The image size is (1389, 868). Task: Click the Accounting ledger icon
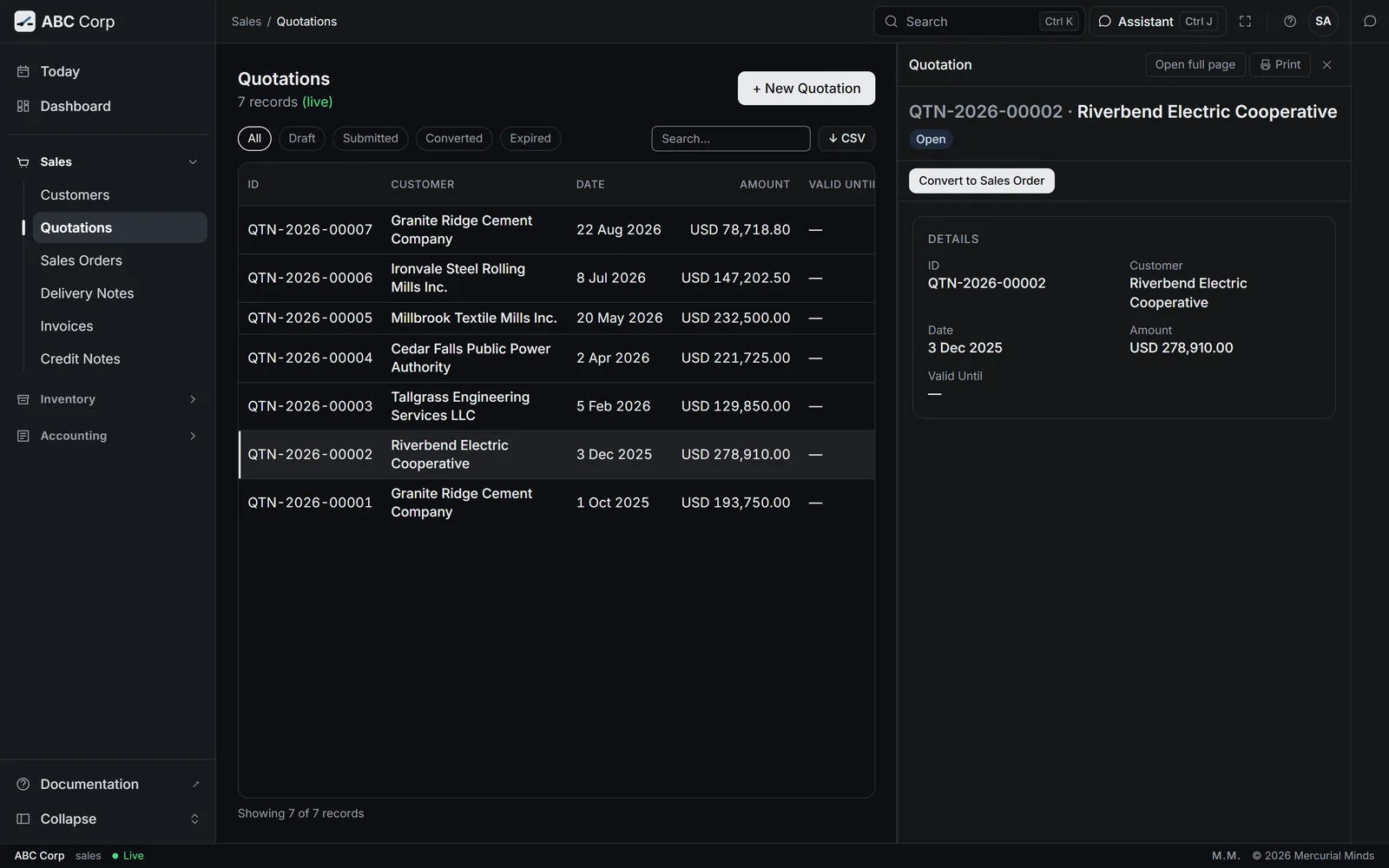(x=23, y=436)
